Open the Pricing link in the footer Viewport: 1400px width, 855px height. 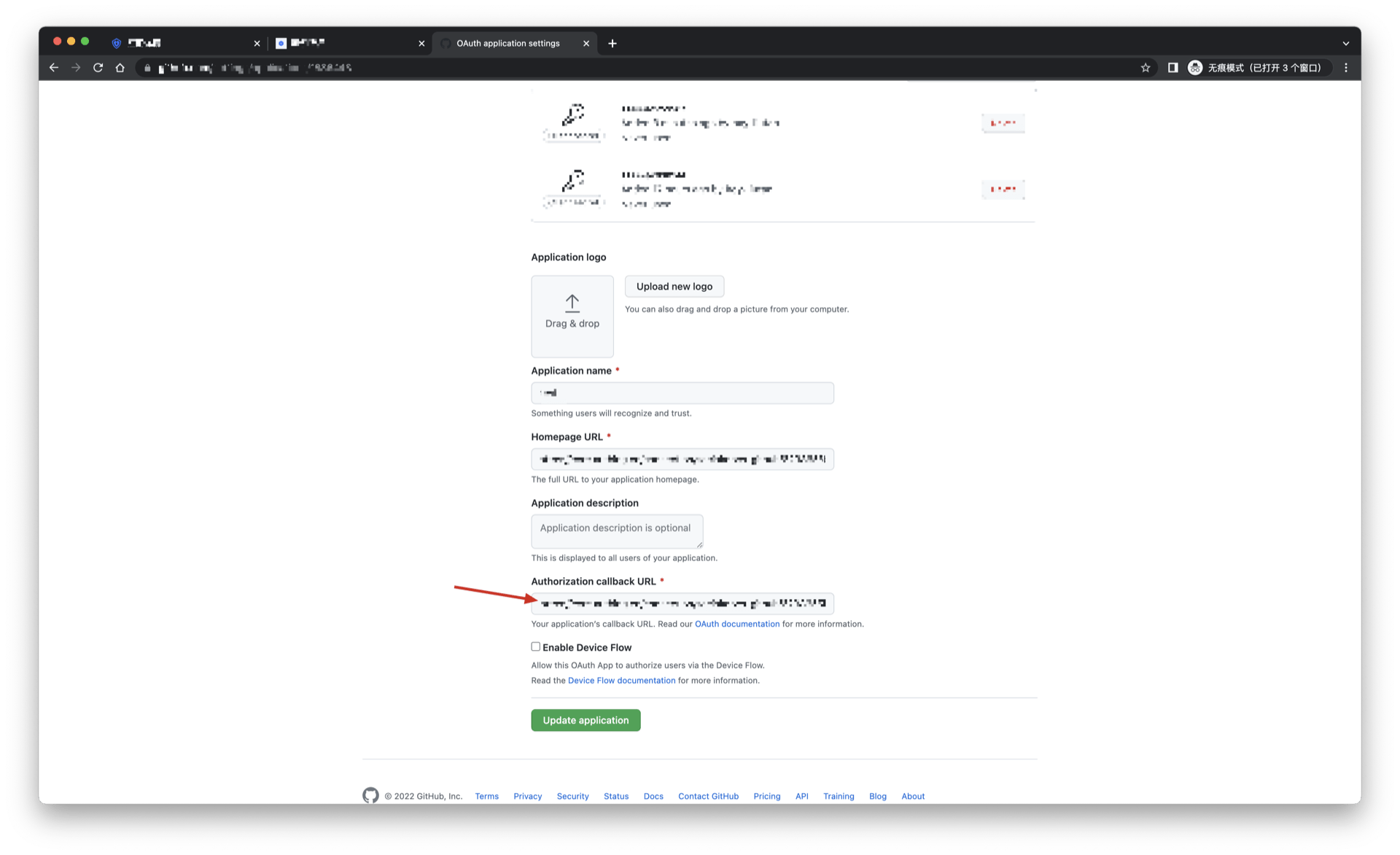point(766,796)
